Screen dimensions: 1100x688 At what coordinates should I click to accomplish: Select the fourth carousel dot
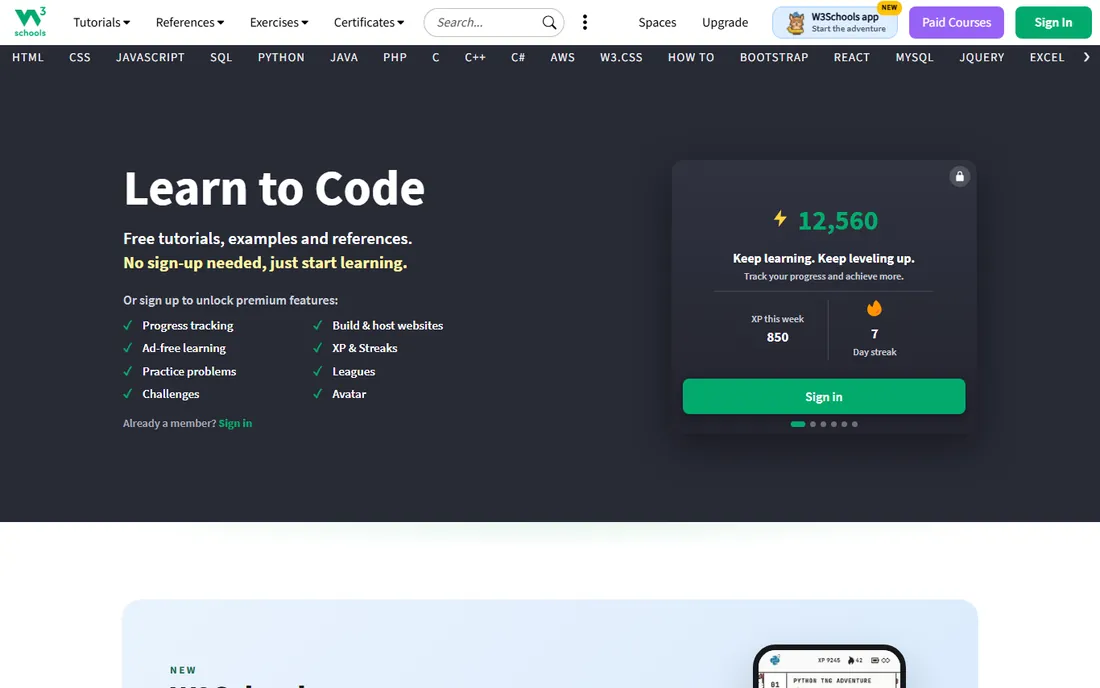[834, 424]
